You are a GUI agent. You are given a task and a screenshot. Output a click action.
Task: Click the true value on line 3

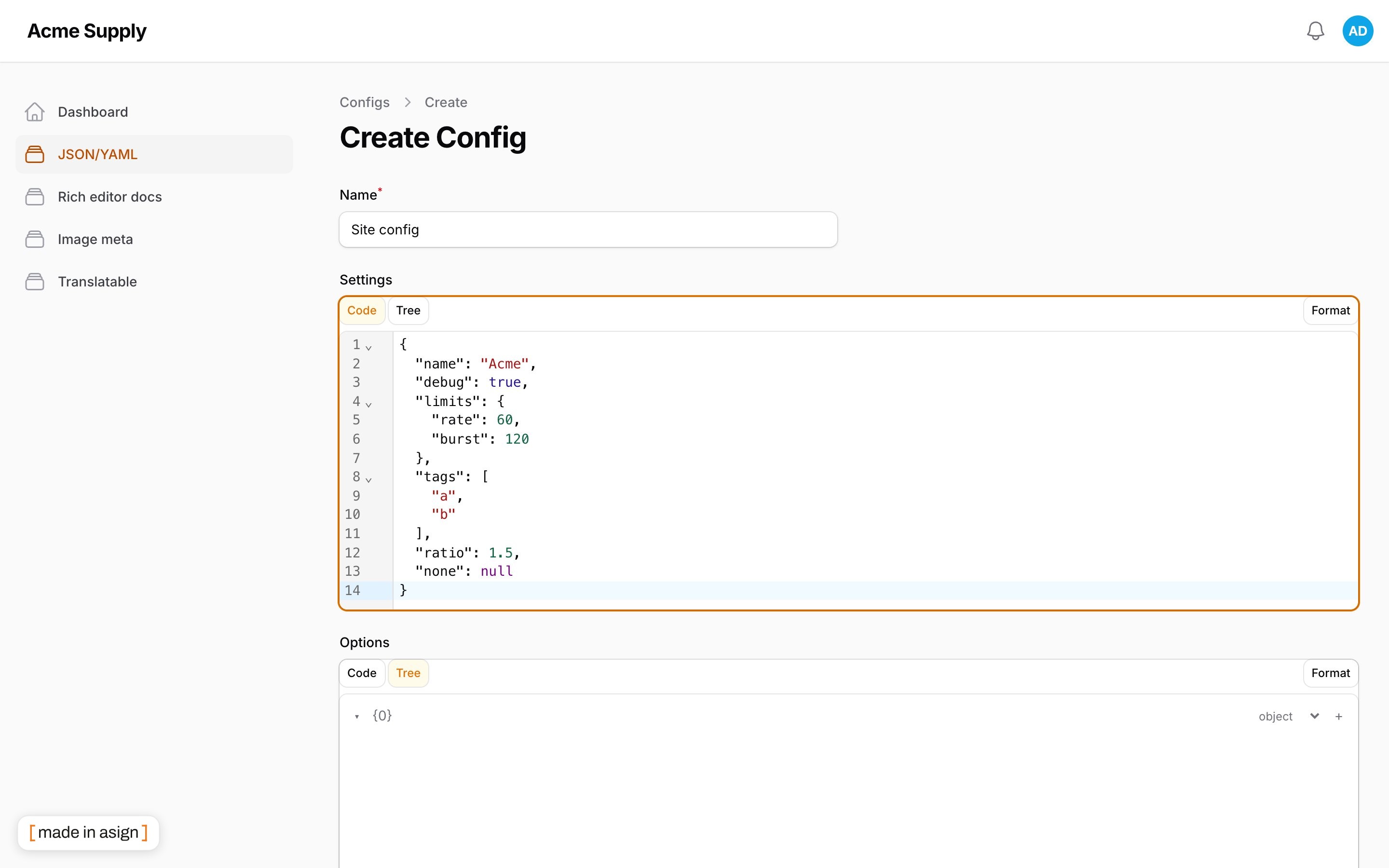click(x=504, y=382)
